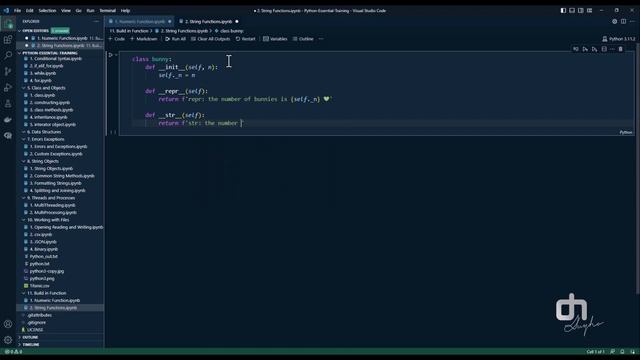The image size is (640, 360).
Task: Change cell language mode Python label
Action: click(625, 132)
